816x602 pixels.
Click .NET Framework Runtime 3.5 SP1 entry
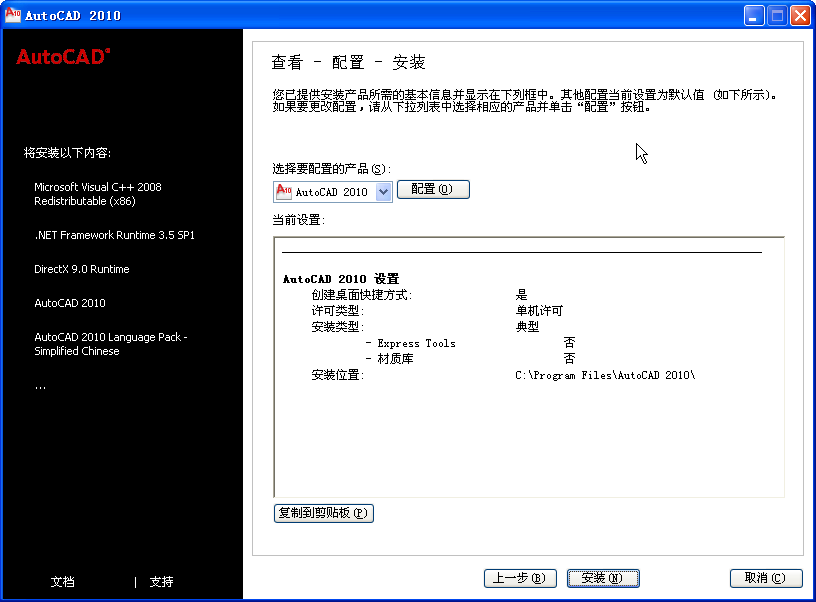pos(114,235)
